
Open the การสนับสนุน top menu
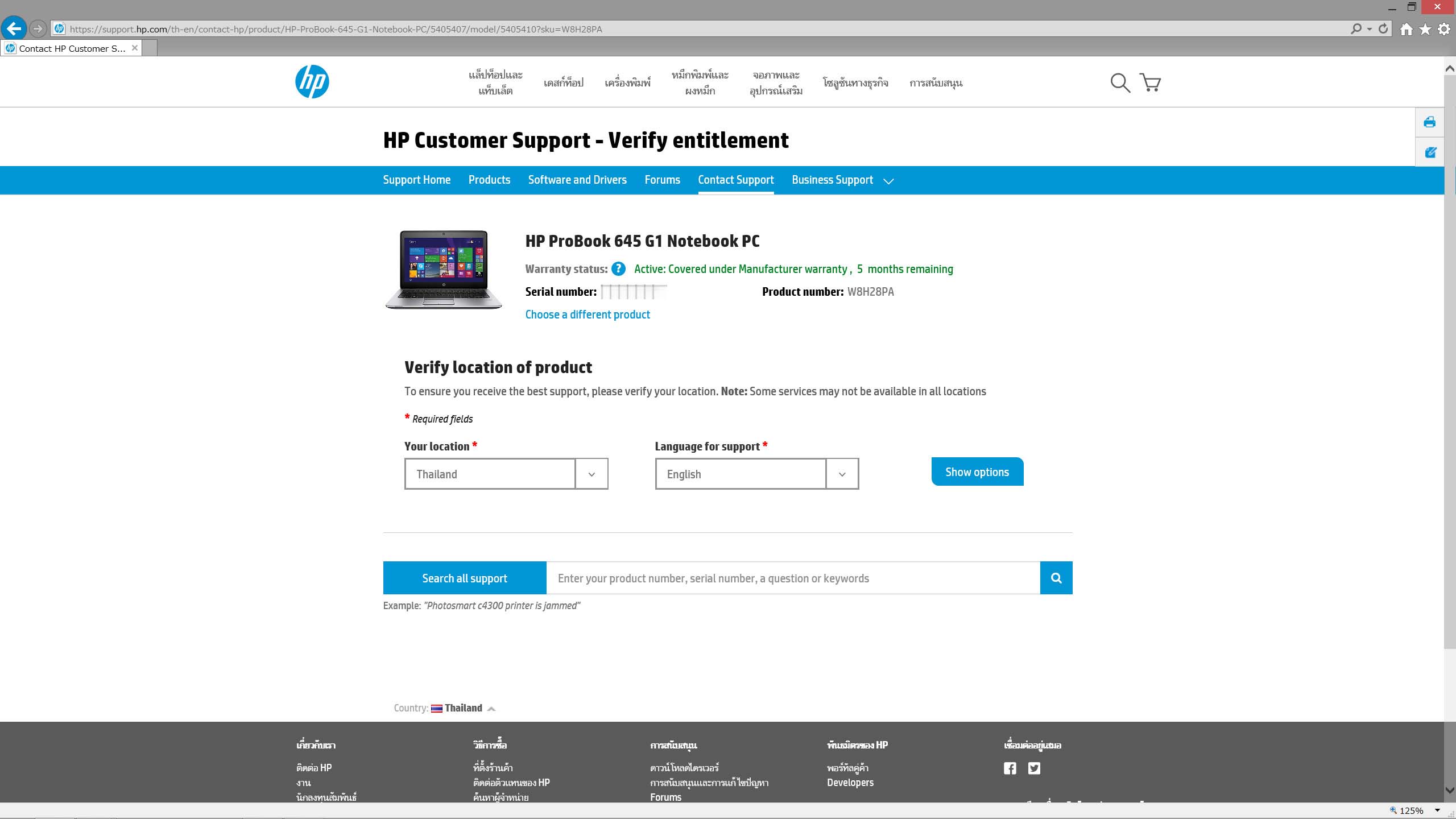pyautogui.click(x=936, y=83)
